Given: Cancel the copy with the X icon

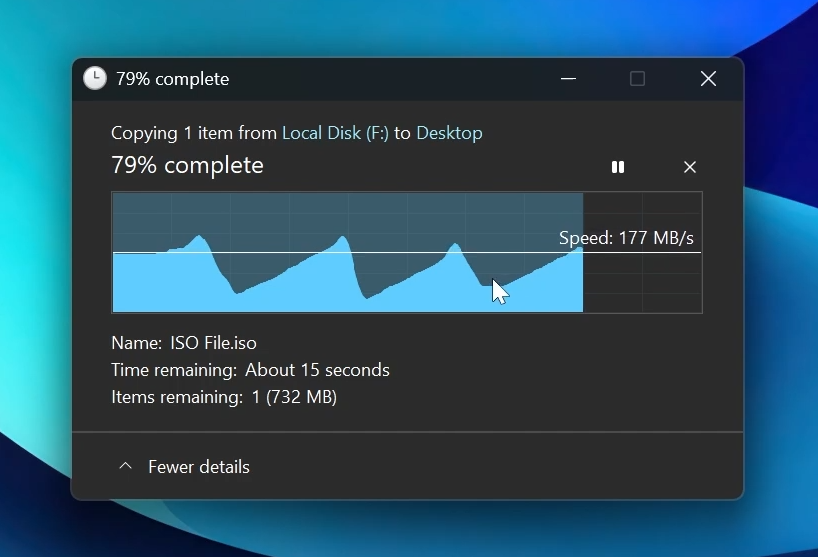Looking at the screenshot, I should point(689,167).
